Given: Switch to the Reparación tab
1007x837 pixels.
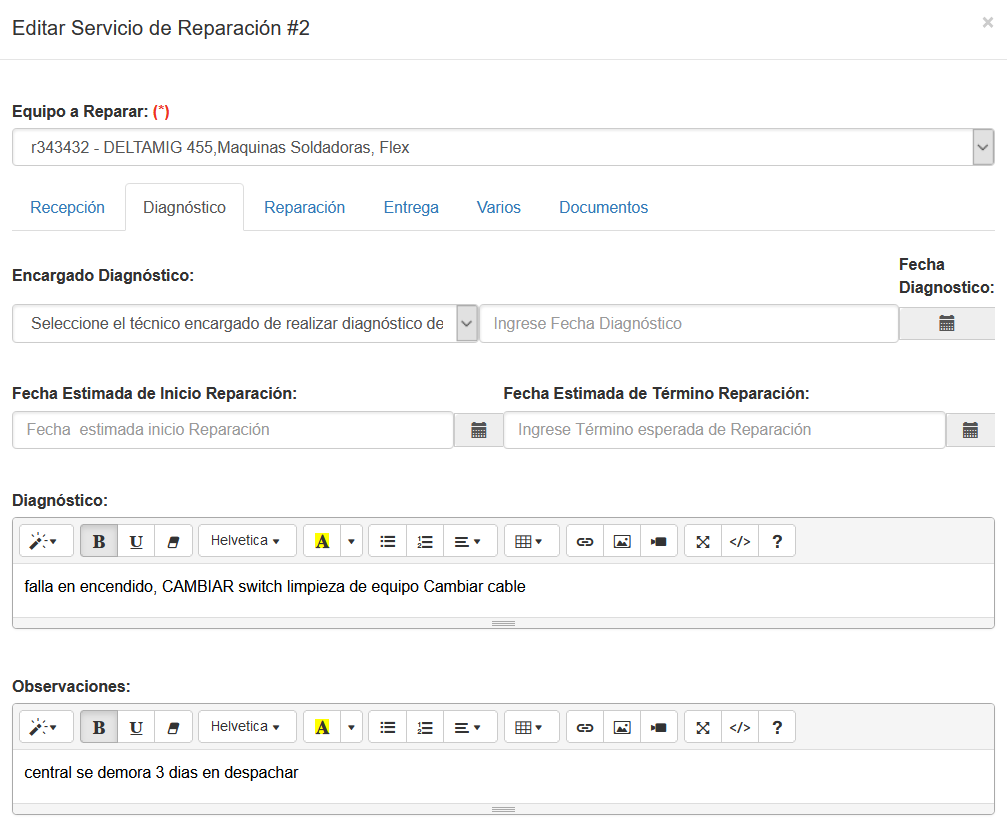Looking at the screenshot, I should [304, 207].
